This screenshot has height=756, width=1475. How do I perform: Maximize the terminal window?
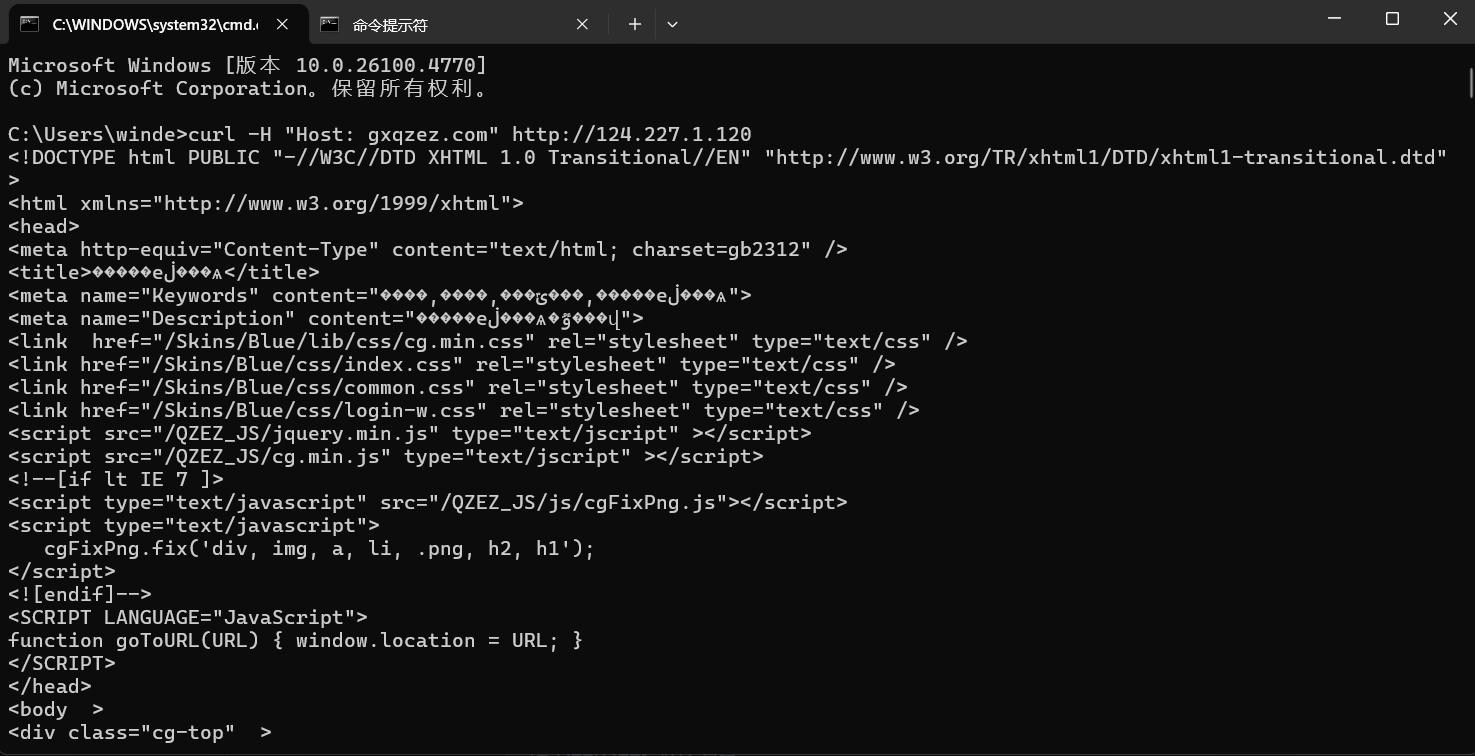pyautogui.click(x=1392, y=19)
